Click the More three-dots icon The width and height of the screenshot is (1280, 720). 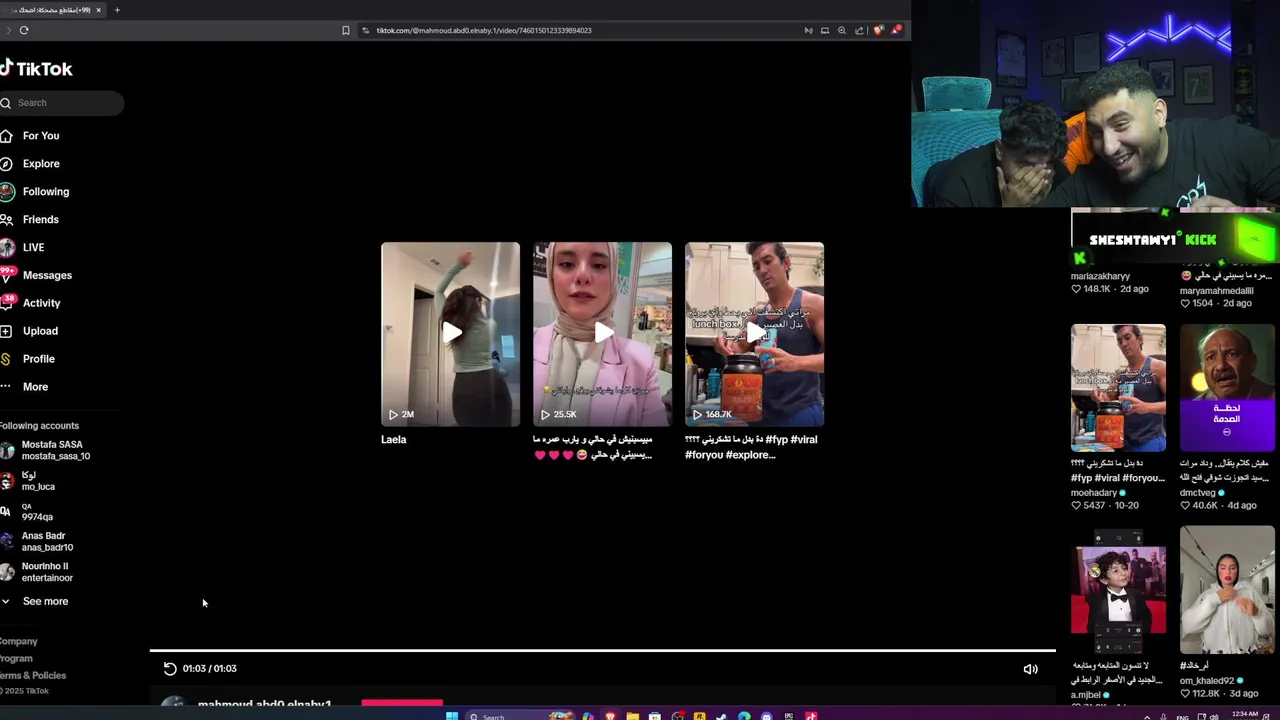(6, 387)
